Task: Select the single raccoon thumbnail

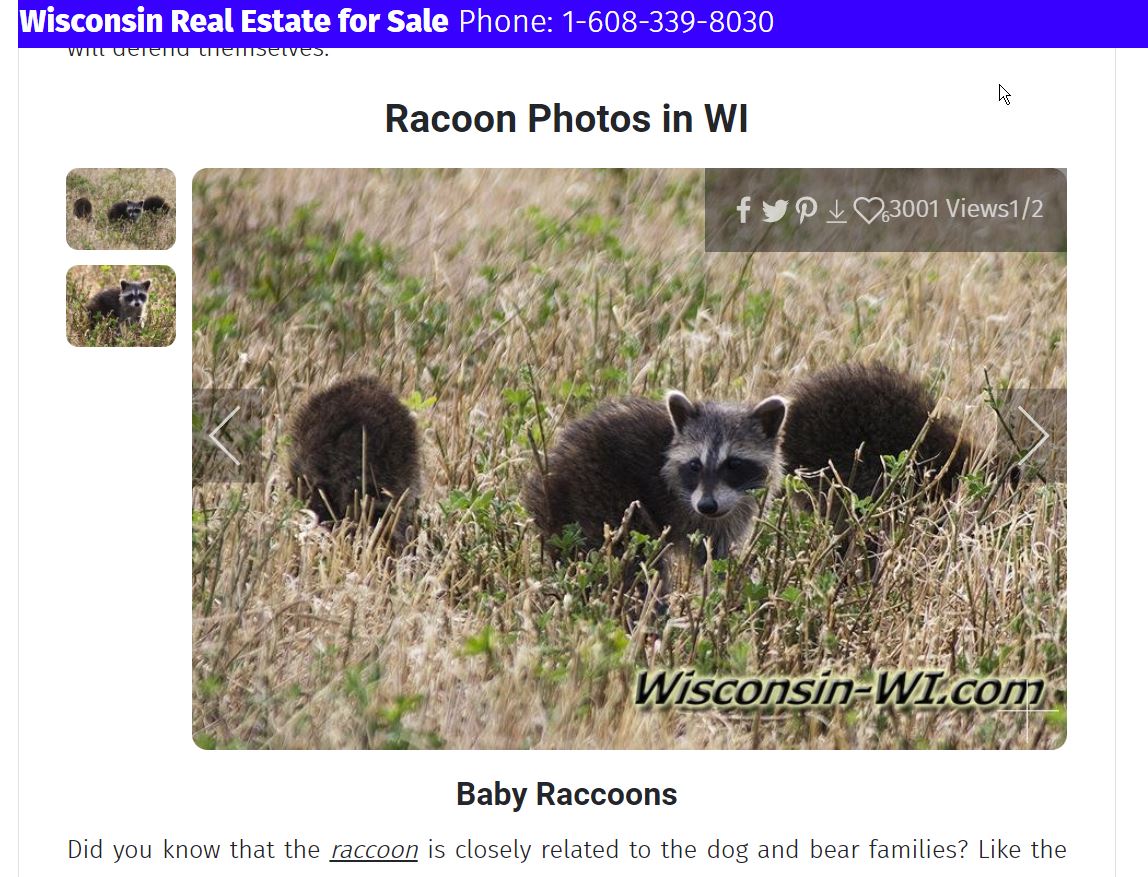Action: point(121,306)
